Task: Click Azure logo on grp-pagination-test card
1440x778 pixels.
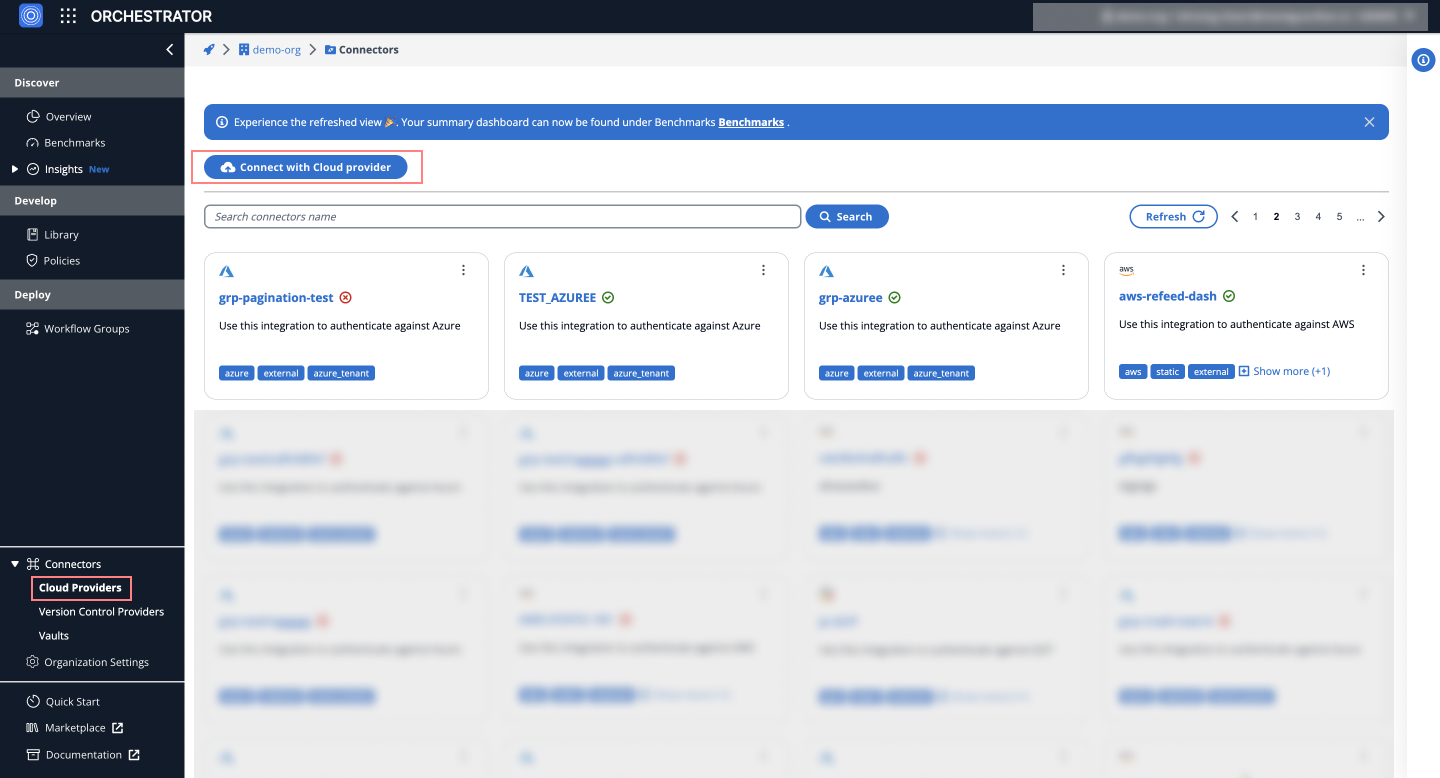Action: [226, 271]
